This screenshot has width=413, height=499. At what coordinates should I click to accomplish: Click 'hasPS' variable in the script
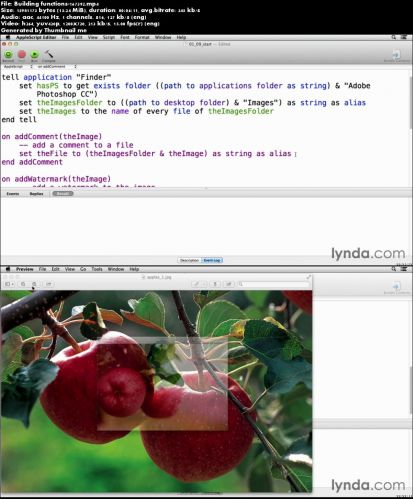pyautogui.click(x=47, y=86)
